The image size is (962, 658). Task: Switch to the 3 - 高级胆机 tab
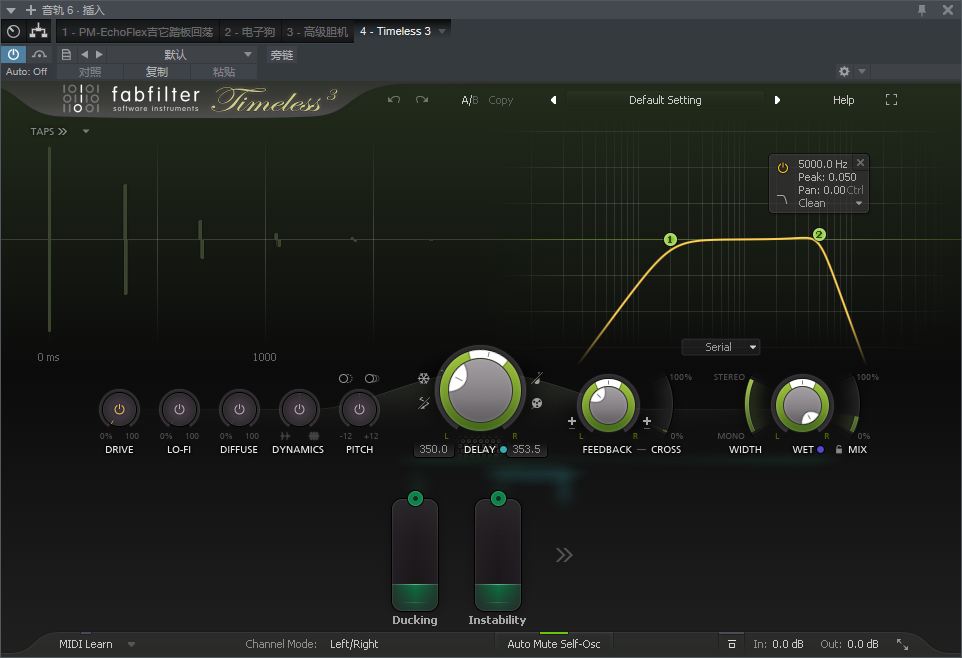317,32
